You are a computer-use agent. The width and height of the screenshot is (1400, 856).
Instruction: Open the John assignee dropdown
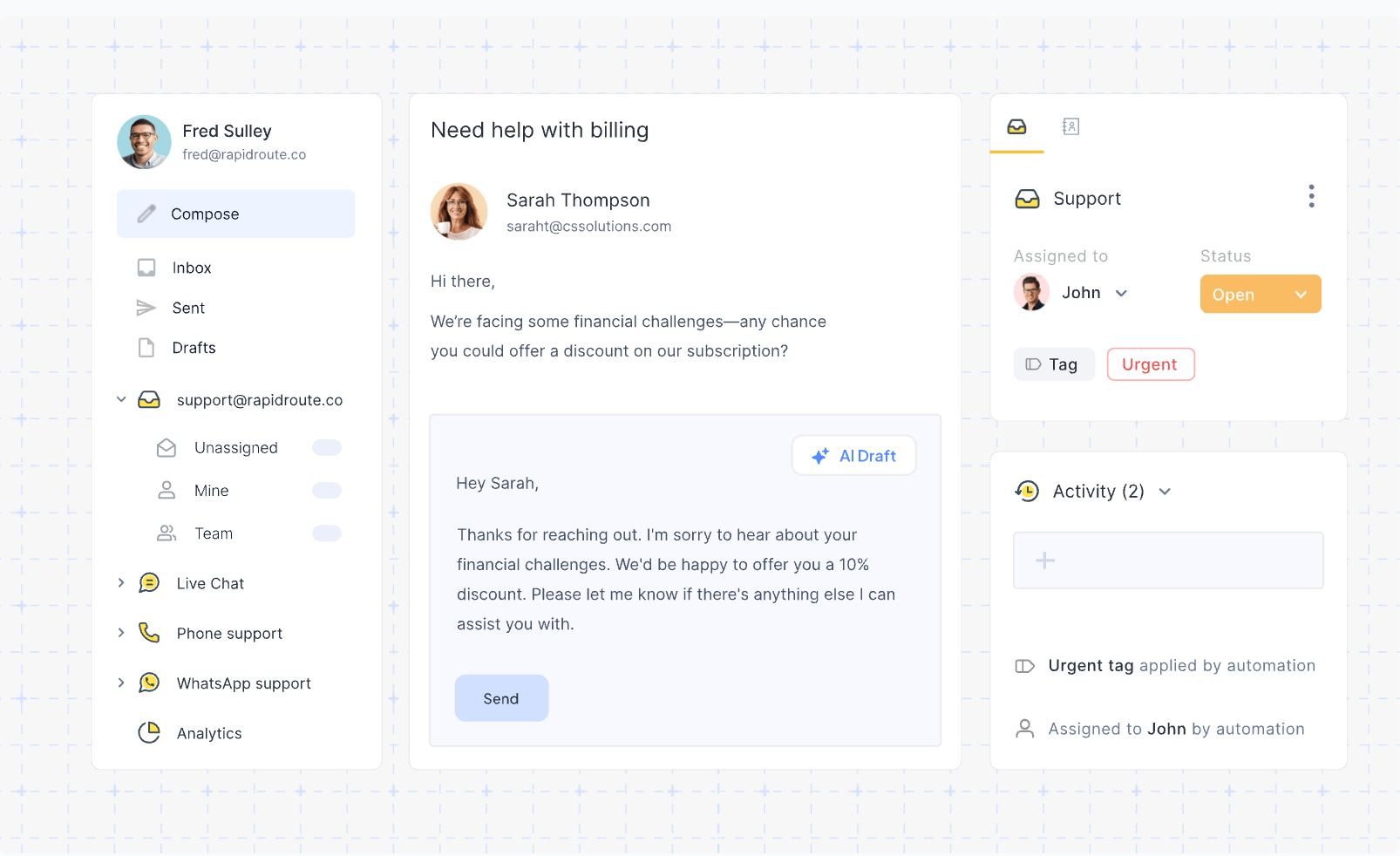point(1121,293)
